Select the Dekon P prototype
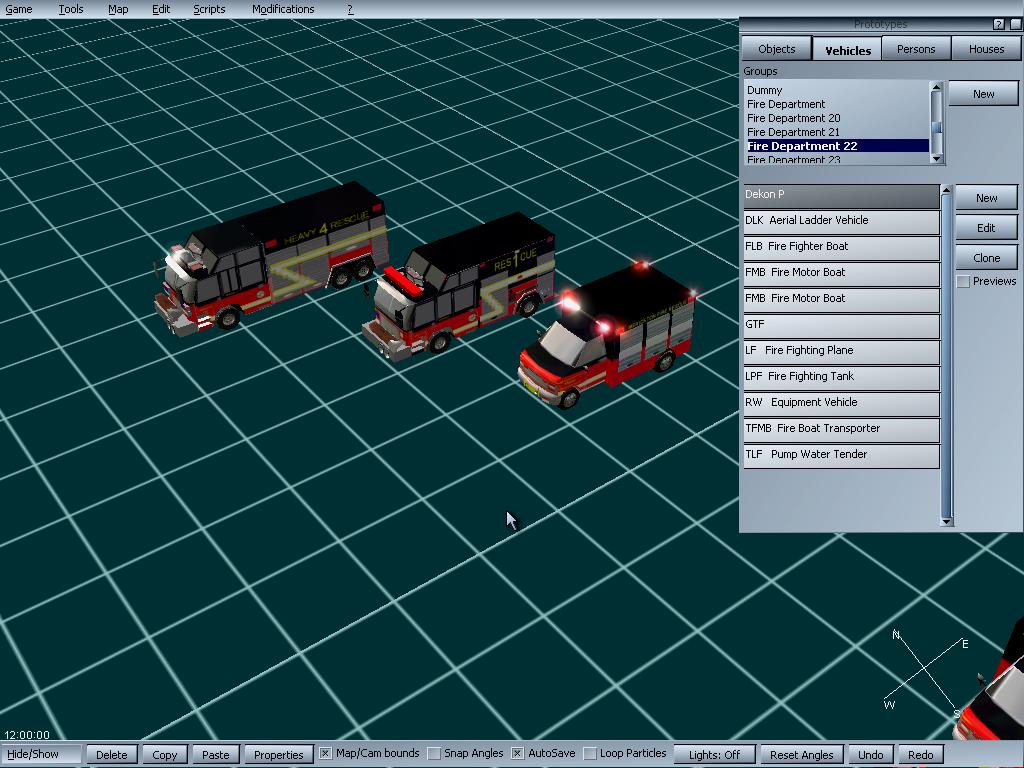 click(x=841, y=195)
